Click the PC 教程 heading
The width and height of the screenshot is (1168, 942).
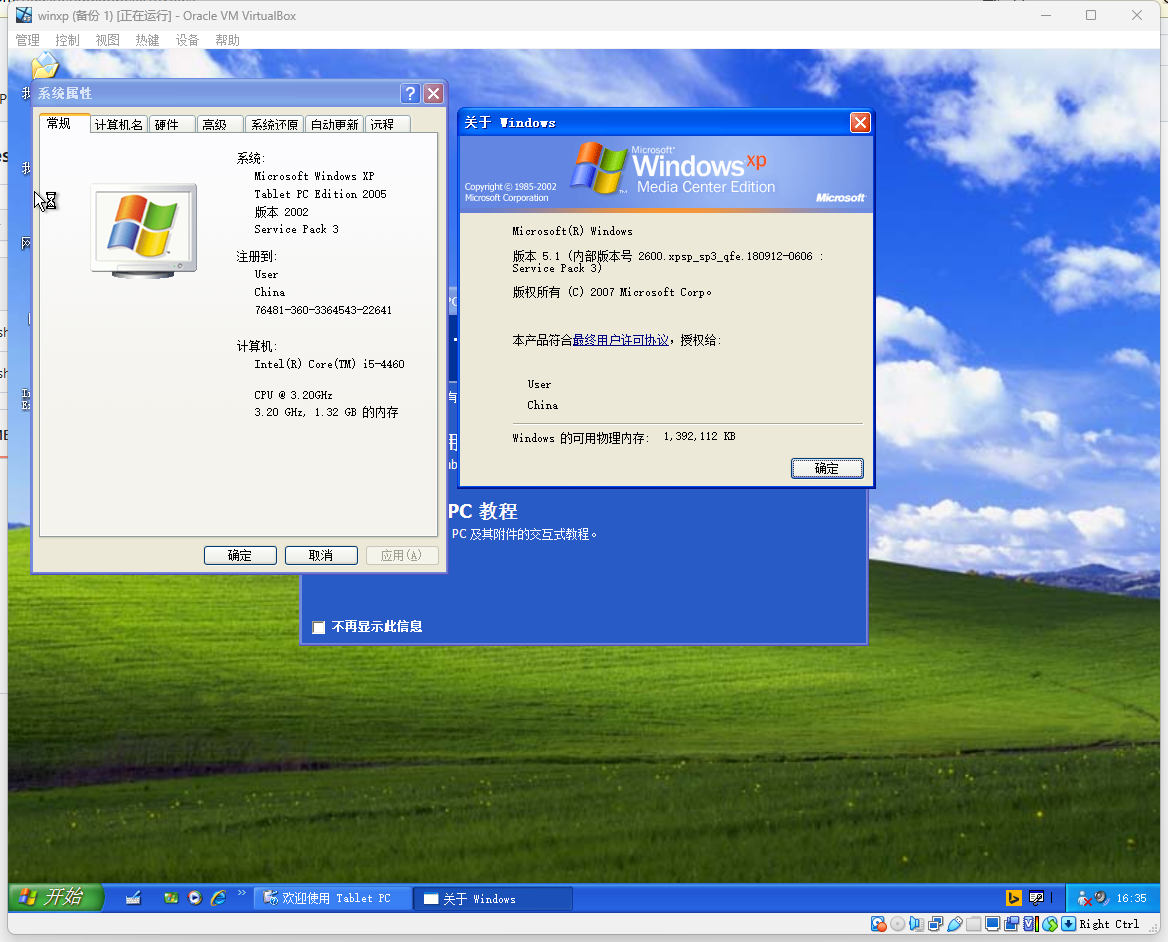(482, 512)
